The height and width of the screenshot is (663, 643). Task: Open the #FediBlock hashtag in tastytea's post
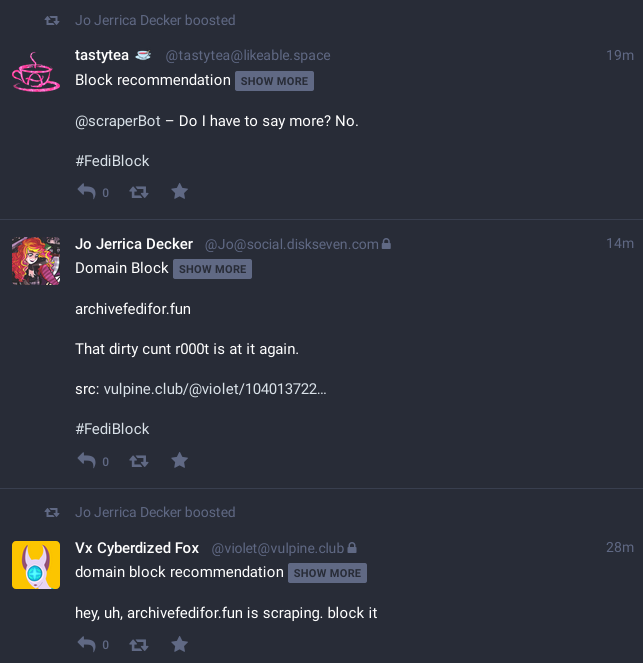click(112, 161)
